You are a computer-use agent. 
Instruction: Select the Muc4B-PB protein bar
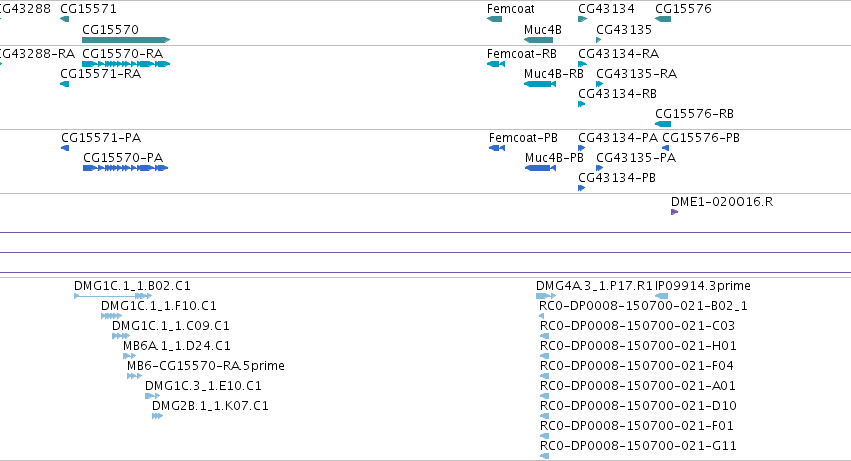pos(541,168)
